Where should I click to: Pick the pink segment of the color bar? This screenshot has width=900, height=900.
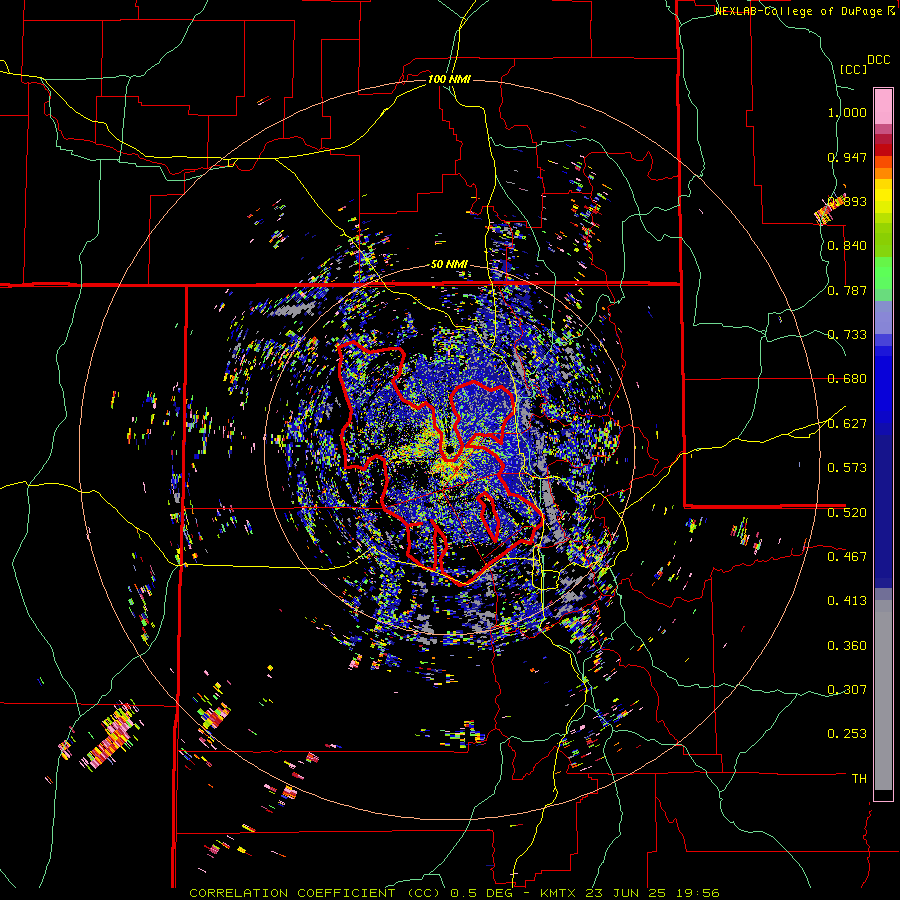pyautogui.click(x=883, y=106)
